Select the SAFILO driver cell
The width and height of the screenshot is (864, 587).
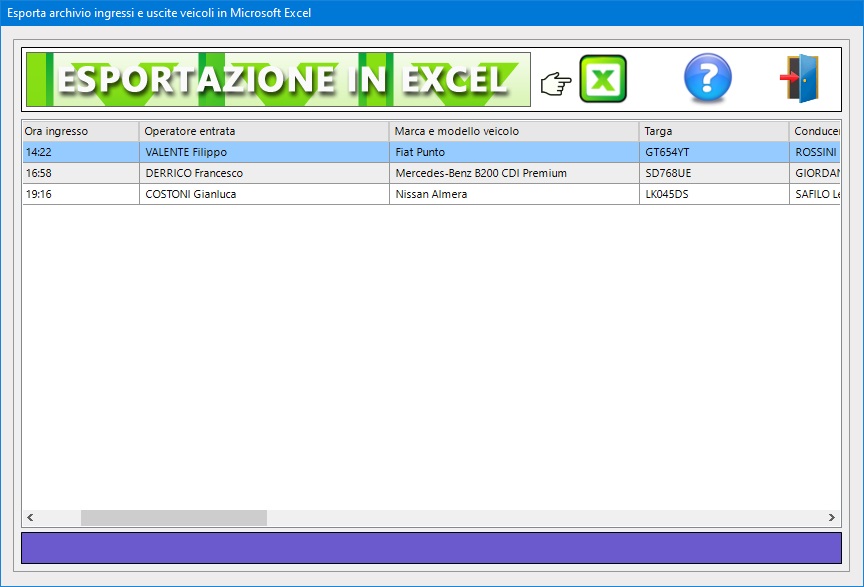815,194
